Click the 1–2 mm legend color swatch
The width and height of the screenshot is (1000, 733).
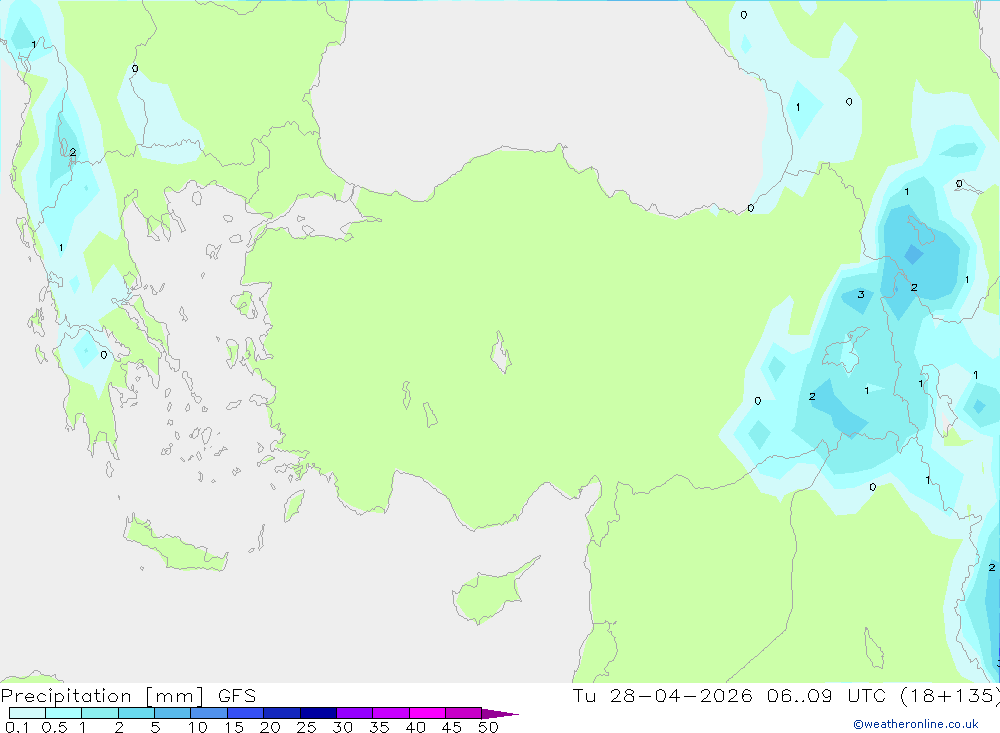coord(100,713)
